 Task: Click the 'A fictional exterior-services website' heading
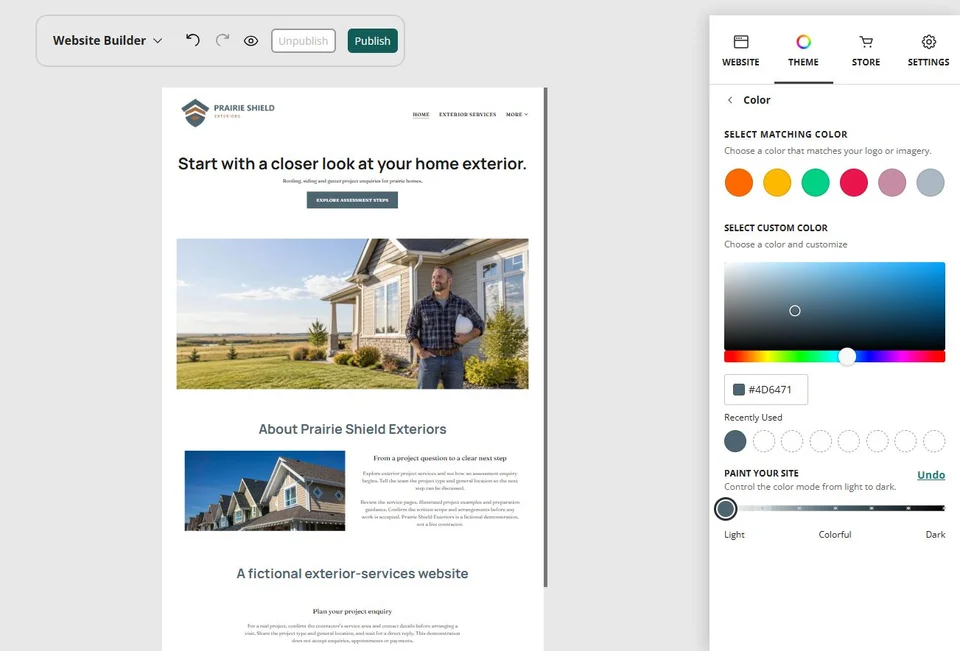tap(352, 574)
